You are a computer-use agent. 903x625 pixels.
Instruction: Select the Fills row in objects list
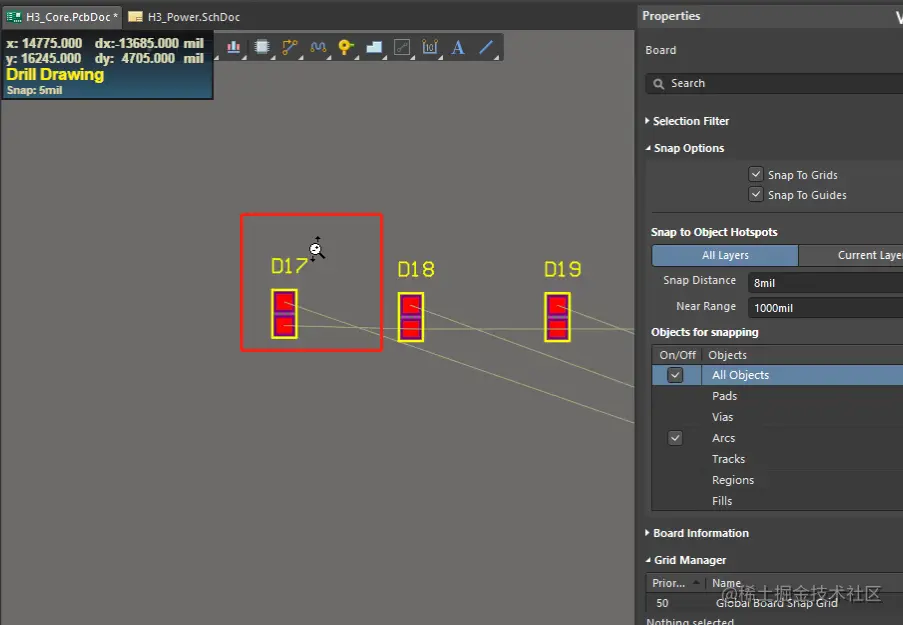pos(777,501)
